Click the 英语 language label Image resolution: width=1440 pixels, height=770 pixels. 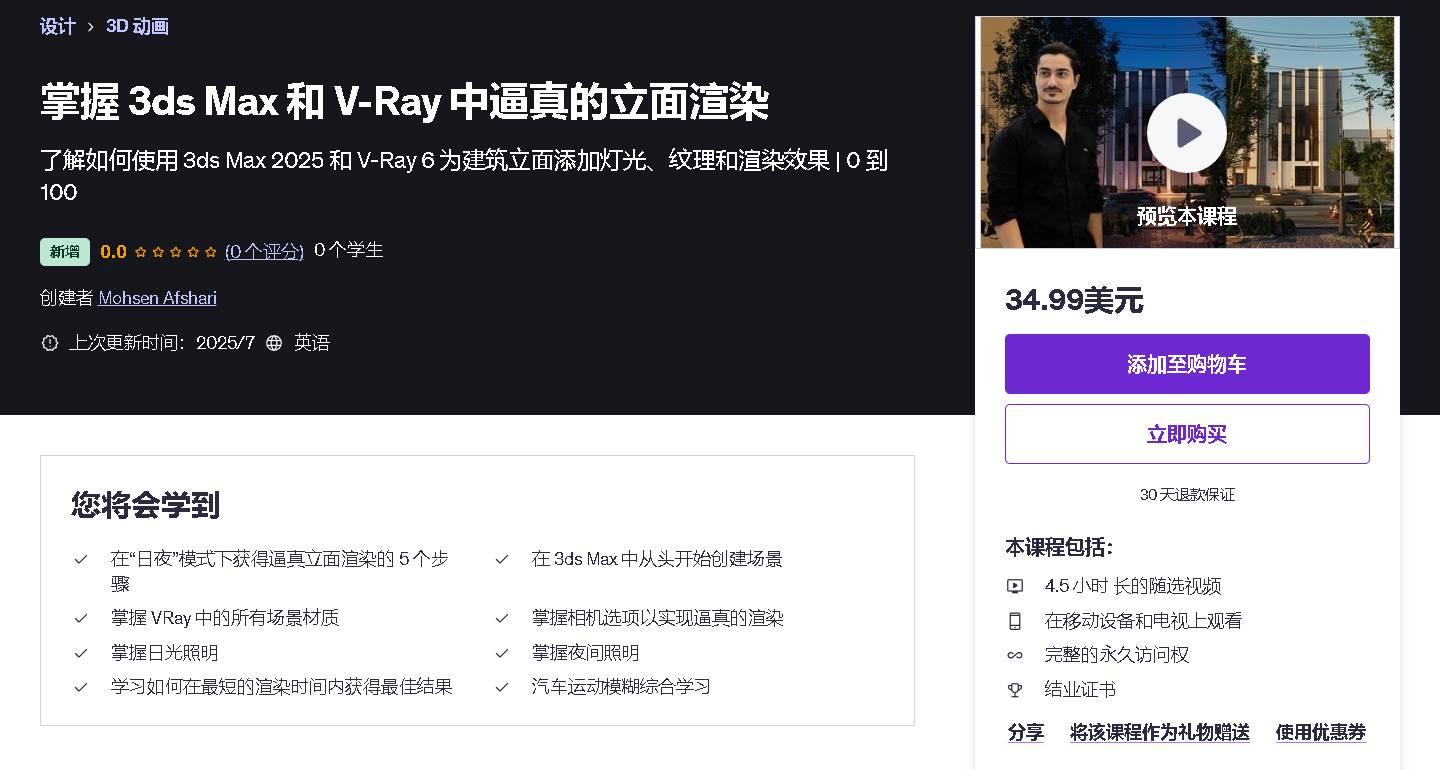coord(312,343)
